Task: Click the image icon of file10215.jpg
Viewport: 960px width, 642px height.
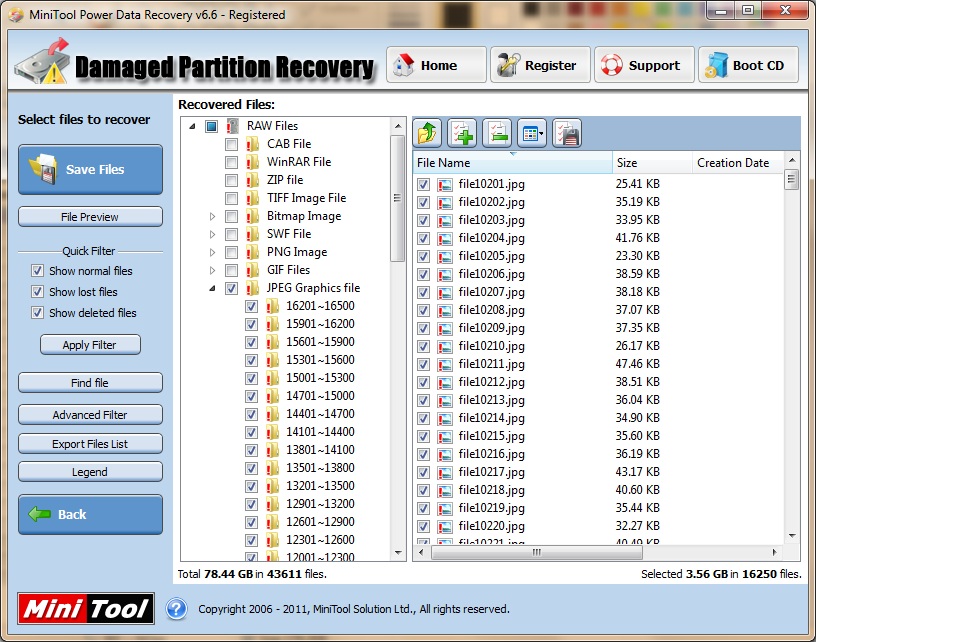Action: (x=445, y=436)
